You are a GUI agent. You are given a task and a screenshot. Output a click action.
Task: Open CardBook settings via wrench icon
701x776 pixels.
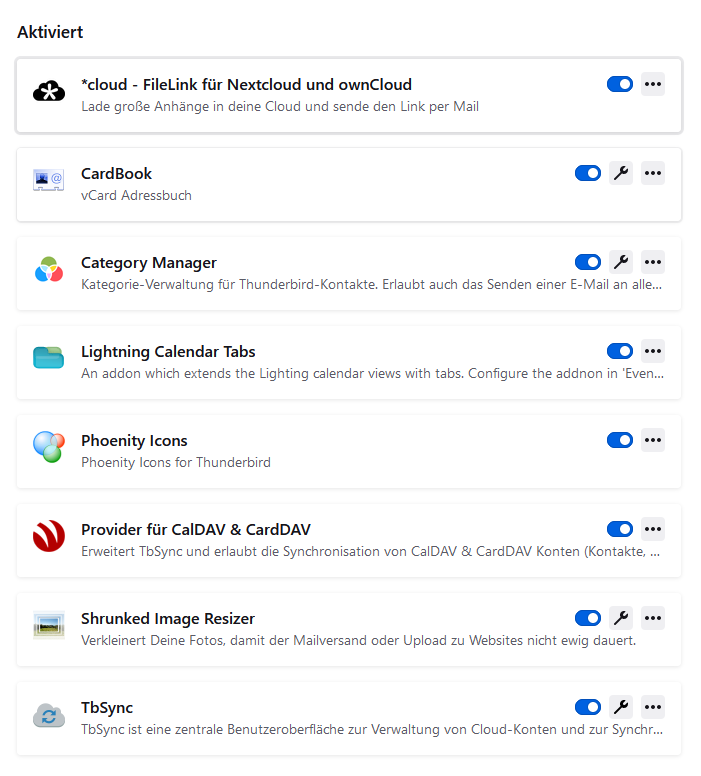click(x=621, y=173)
